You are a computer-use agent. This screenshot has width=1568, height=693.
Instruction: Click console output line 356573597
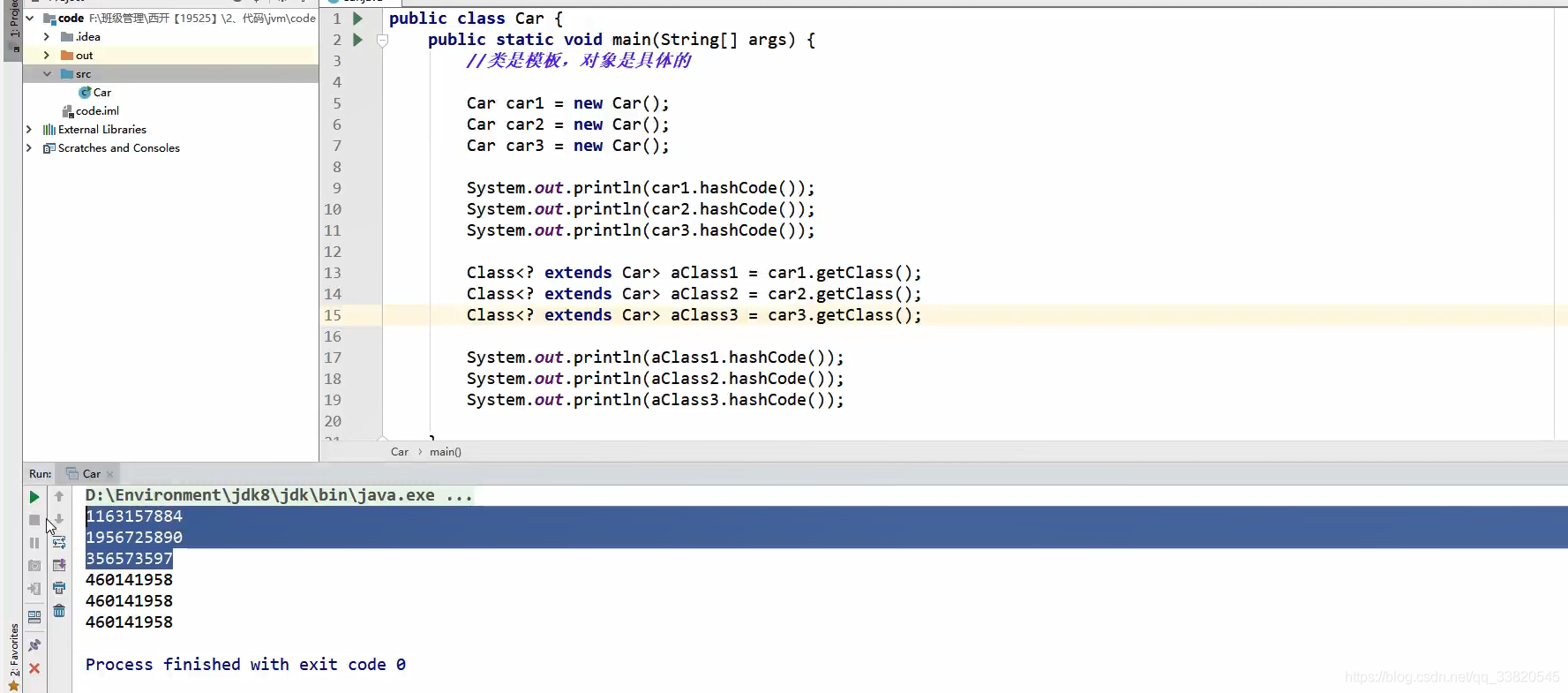[x=129, y=559]
